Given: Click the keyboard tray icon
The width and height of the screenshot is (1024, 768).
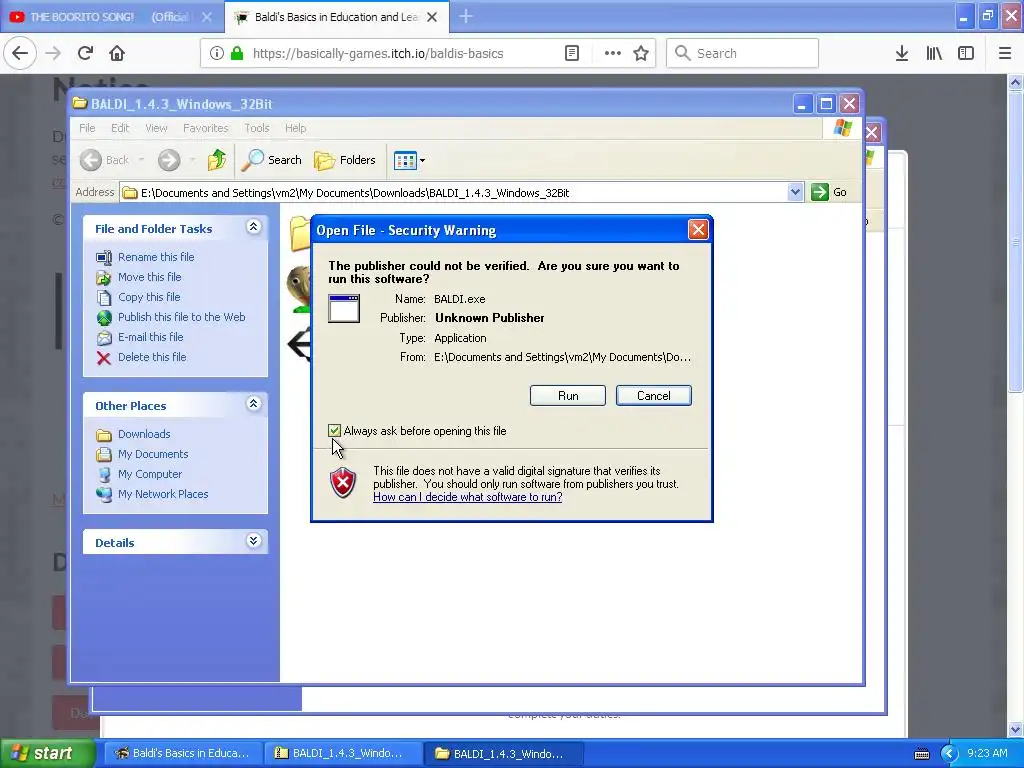Looking at the screenshot, I should tap(921, 754).
